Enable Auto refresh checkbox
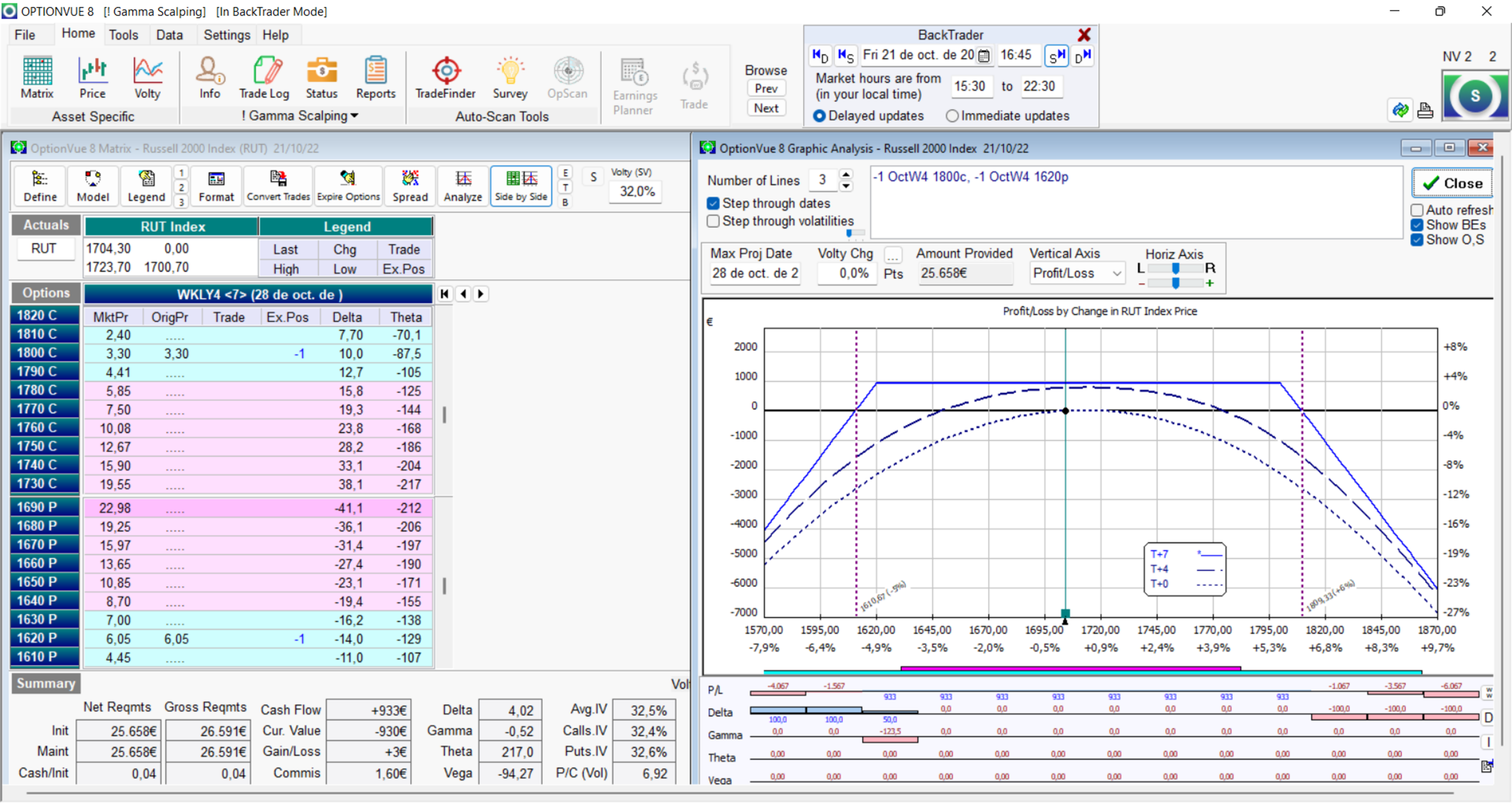 pyautogui.click(x=1417, y=210)
